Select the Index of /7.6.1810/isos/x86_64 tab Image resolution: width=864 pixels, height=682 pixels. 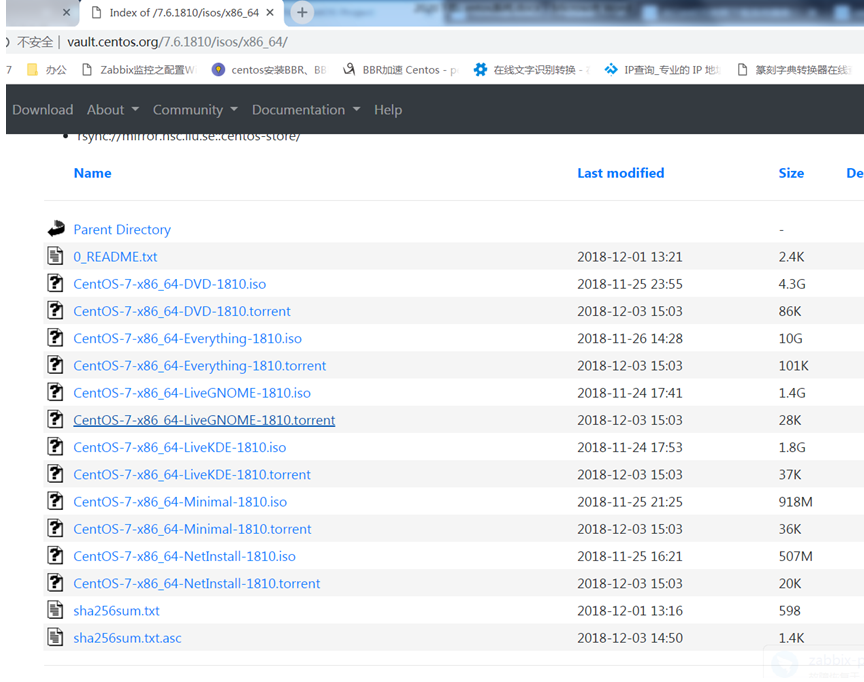(x=182, y=12)
